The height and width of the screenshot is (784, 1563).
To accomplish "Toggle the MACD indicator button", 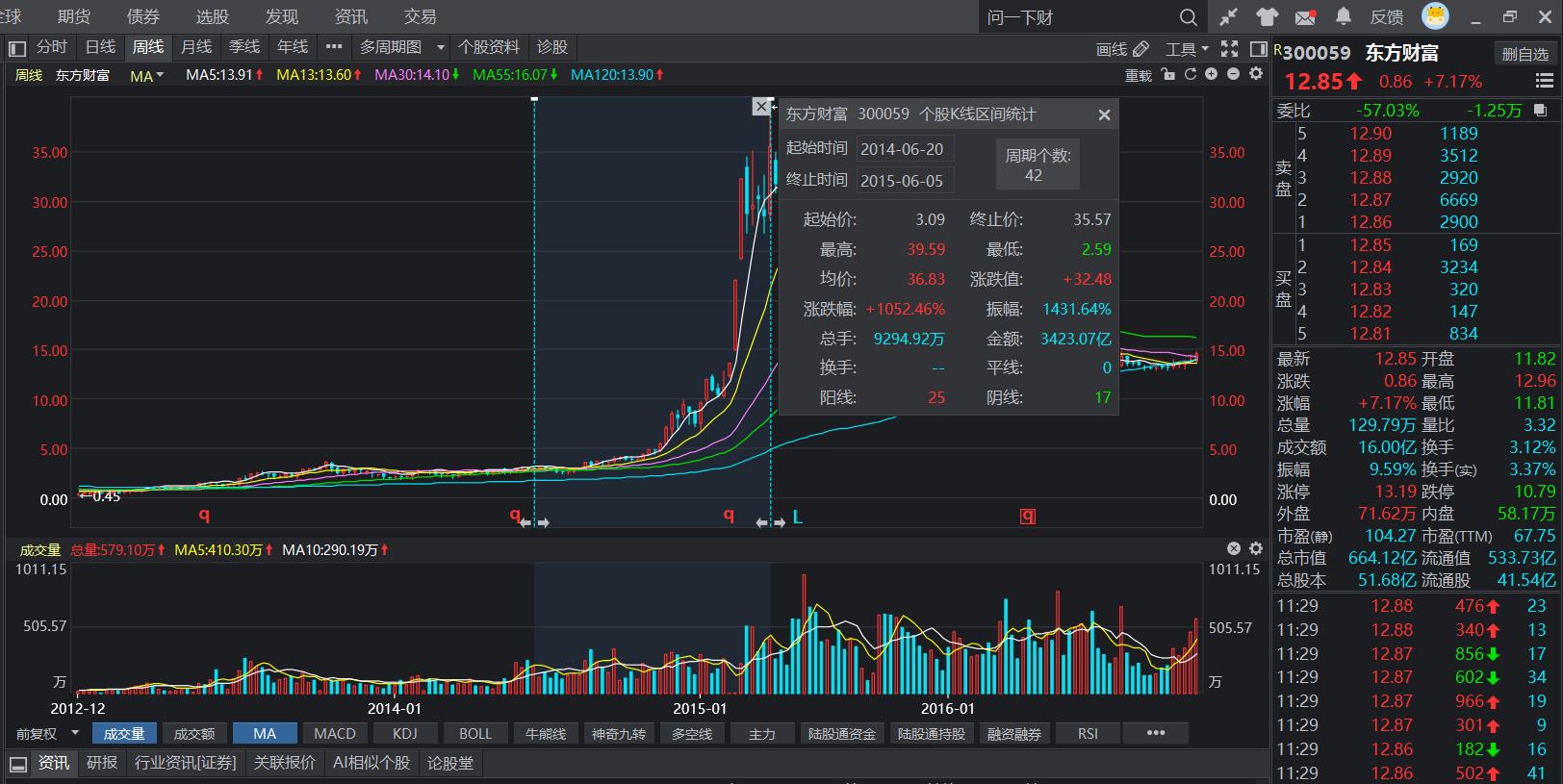I will pyautogui.click(x=334, y=733).
